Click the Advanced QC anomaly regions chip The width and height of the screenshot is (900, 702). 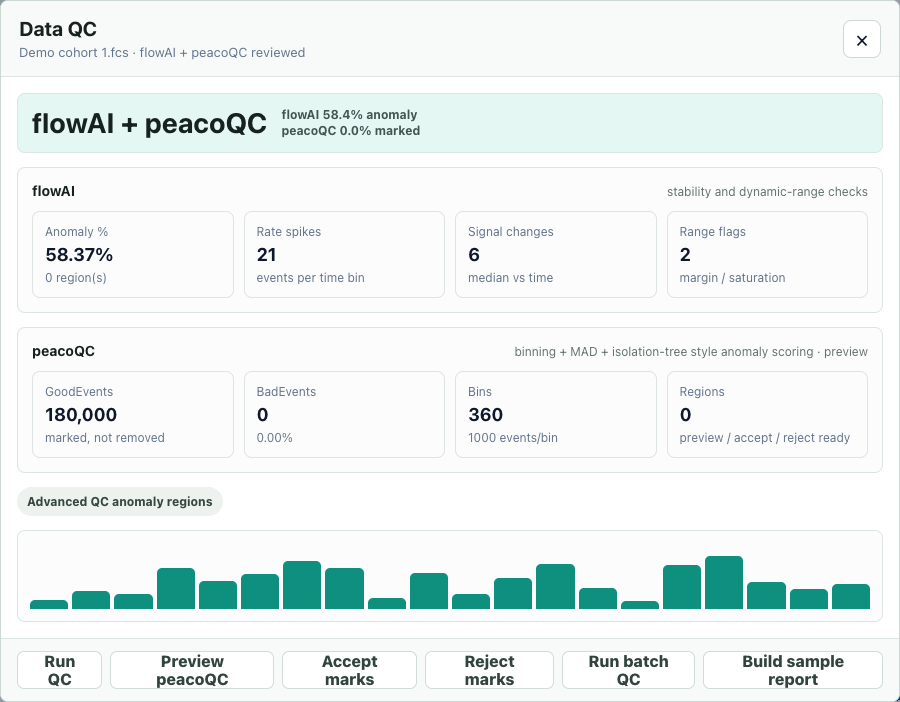tap(120, 501)
